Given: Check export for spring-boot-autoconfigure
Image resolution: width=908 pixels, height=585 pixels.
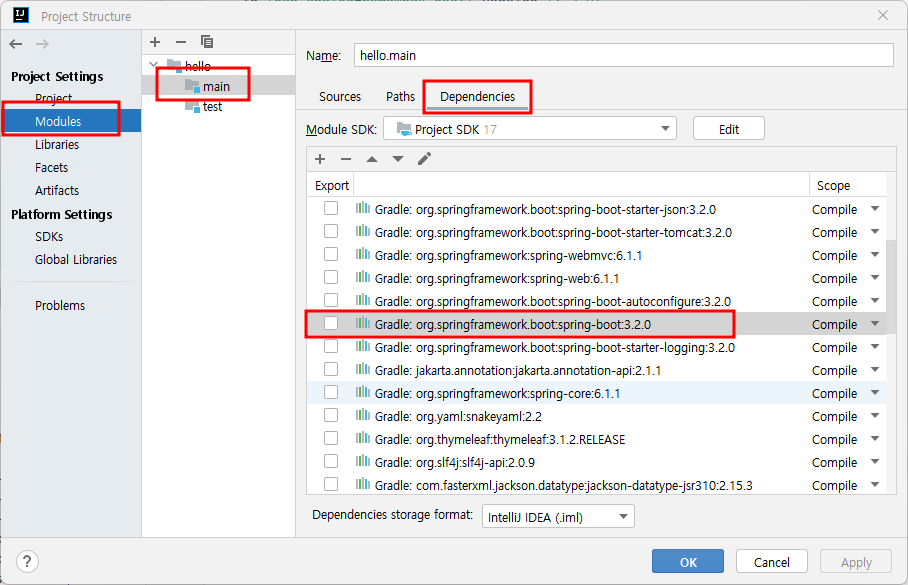Looking at the screenshot, I should coord(331,300).
